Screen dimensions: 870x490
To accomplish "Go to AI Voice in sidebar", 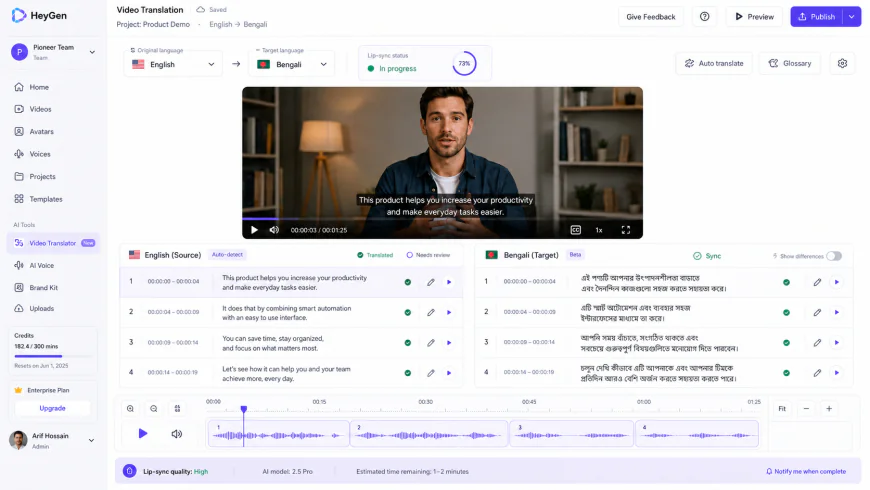I will (x=42, y=265).
